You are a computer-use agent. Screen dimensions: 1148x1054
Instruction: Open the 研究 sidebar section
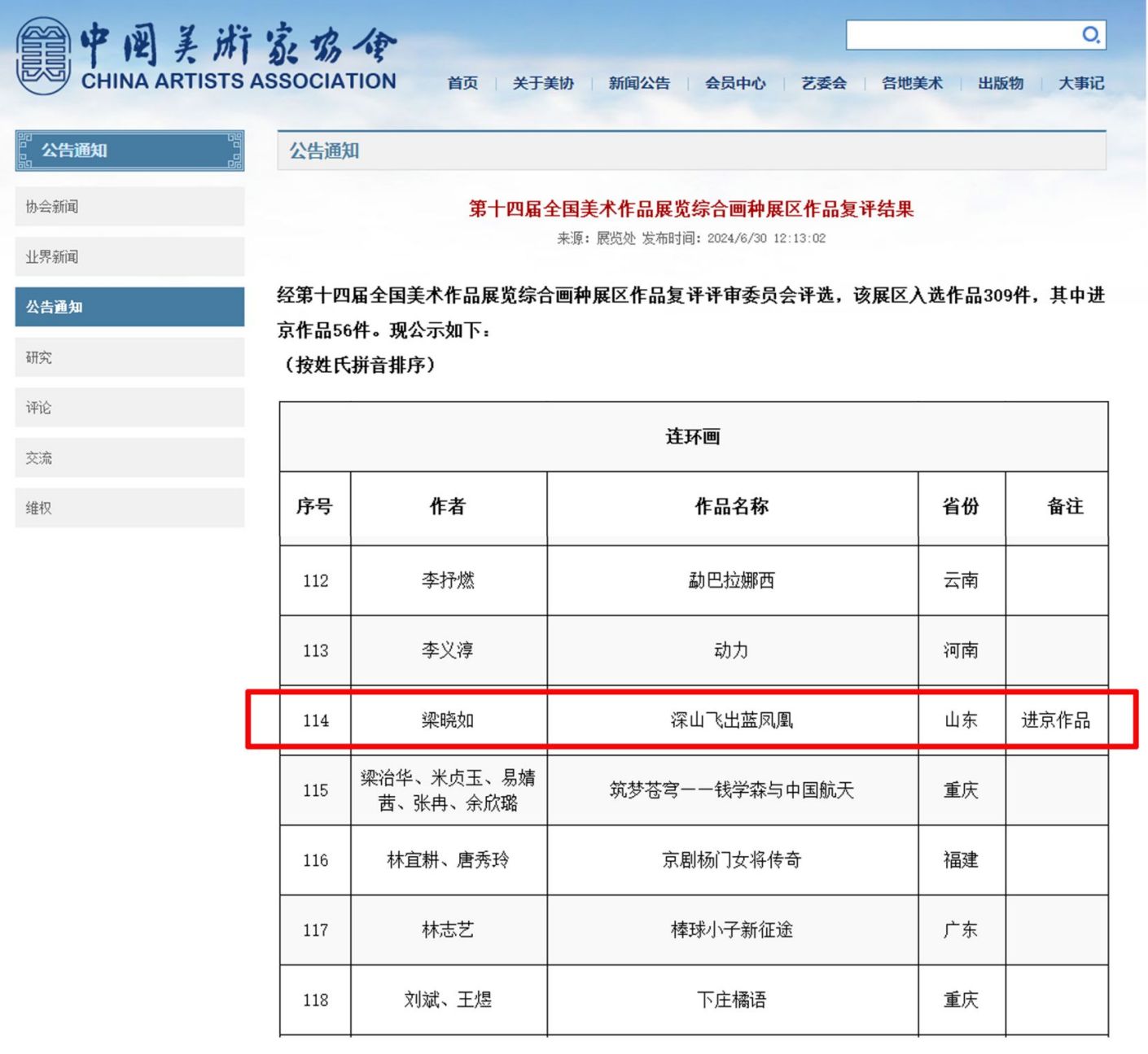click(x=129, y=357)
